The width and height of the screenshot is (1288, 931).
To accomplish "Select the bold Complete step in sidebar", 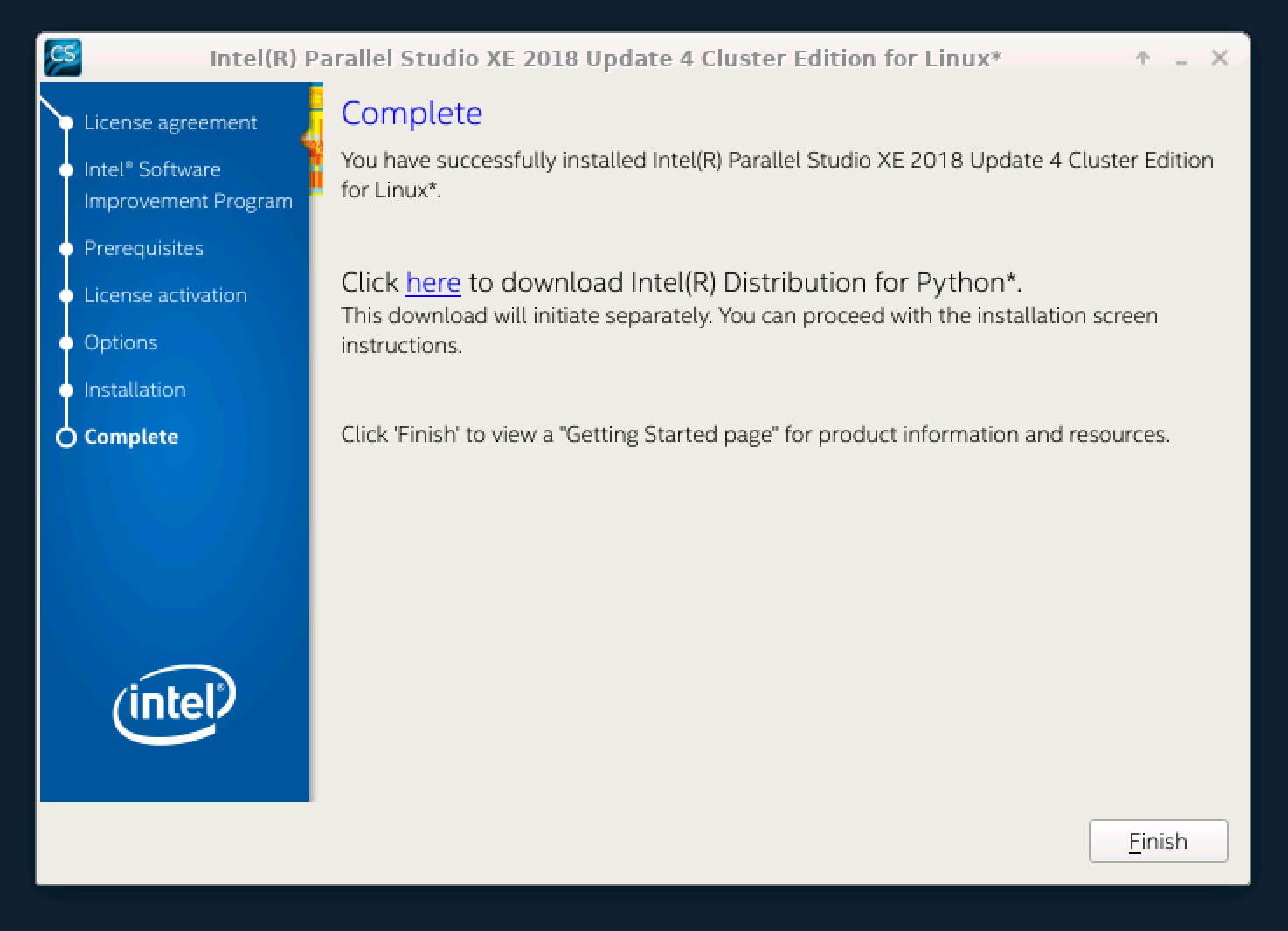I will point(131,438).
